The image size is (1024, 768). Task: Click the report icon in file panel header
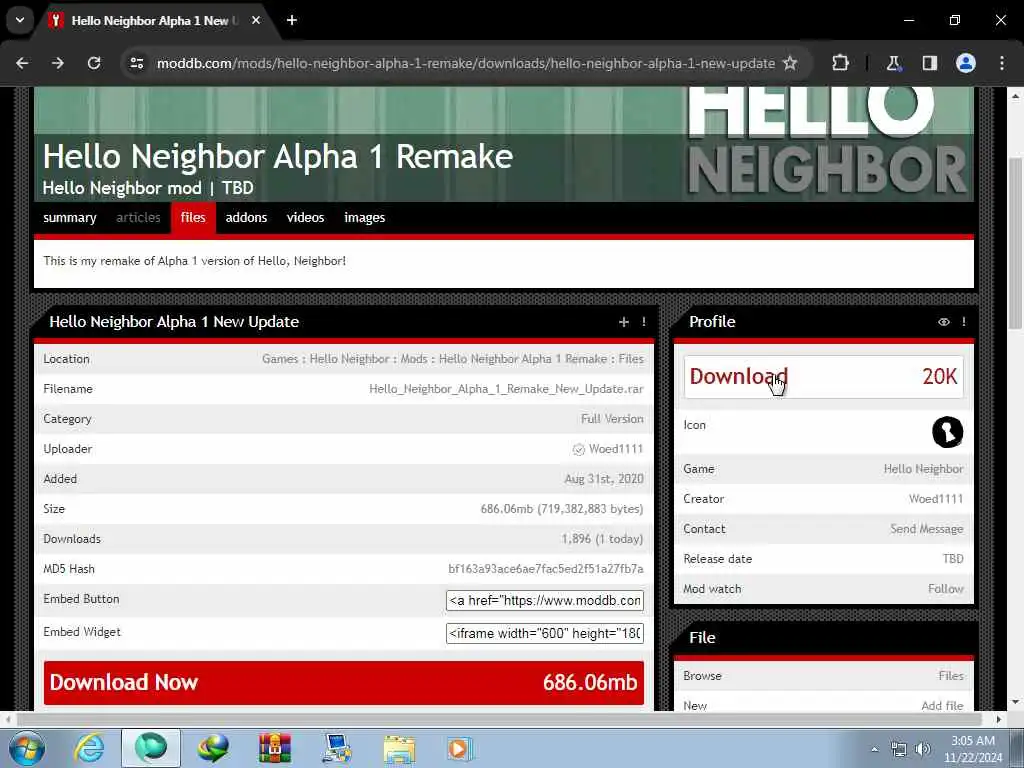tap(644, 322)
